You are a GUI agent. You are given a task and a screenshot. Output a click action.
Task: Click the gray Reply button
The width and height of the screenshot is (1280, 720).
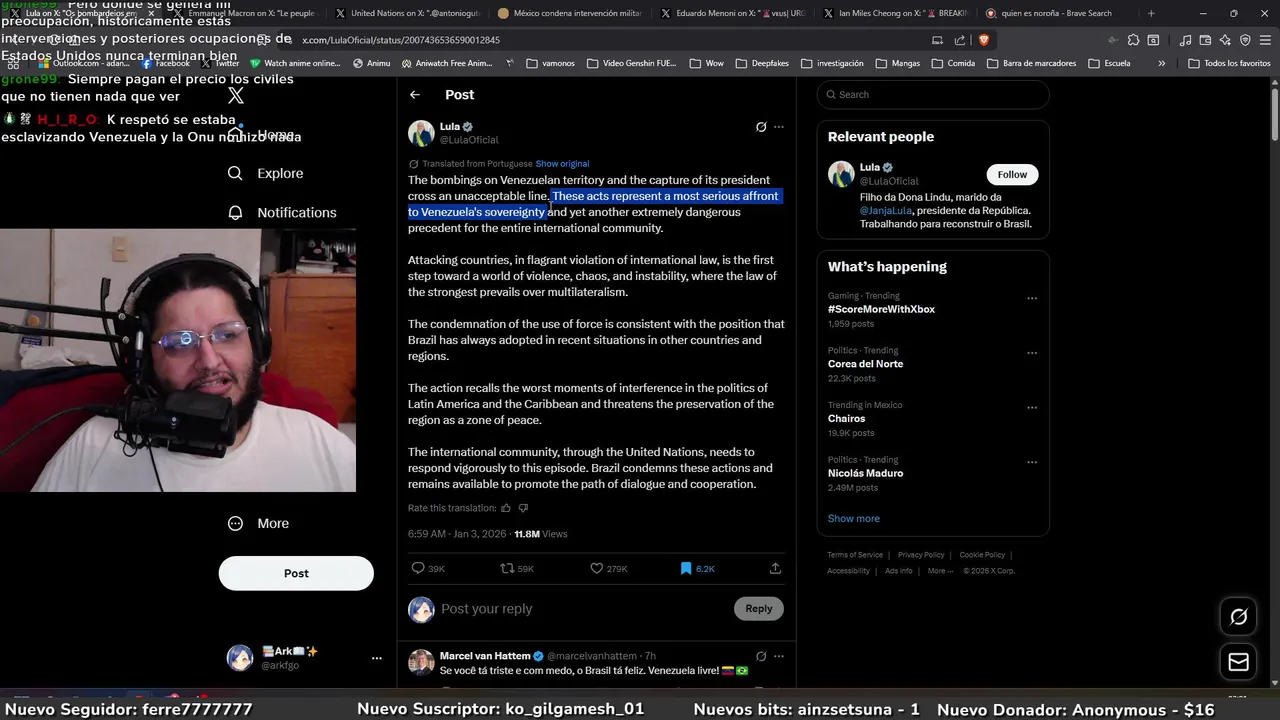click(x=759, y=608)
